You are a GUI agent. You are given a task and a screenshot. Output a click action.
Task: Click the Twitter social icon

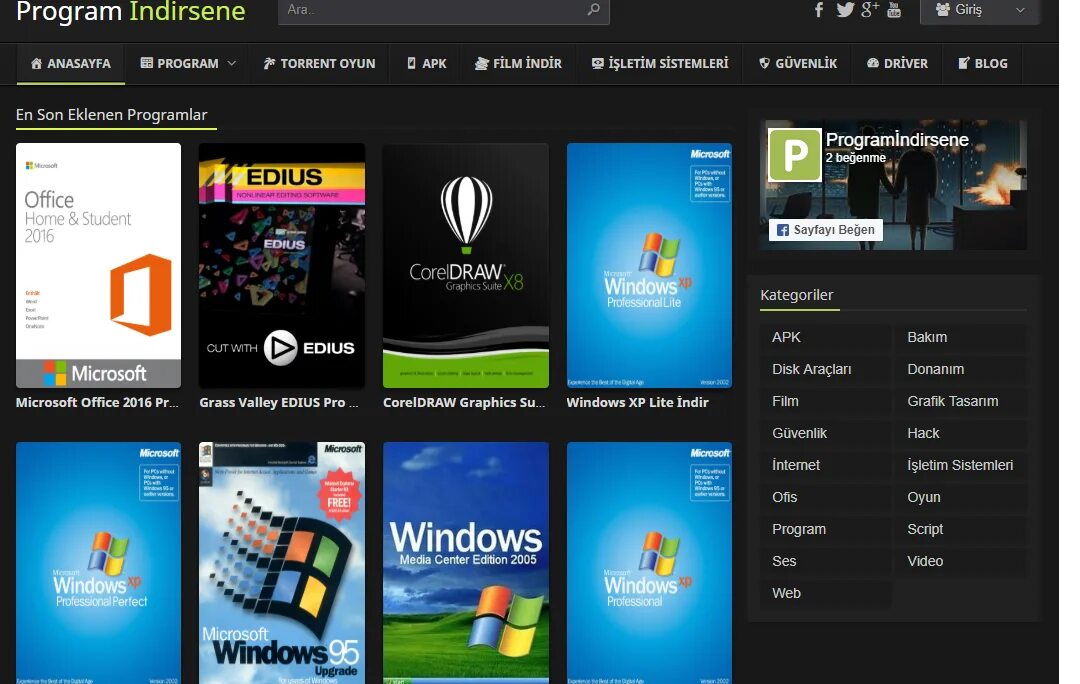pos(845,11)
